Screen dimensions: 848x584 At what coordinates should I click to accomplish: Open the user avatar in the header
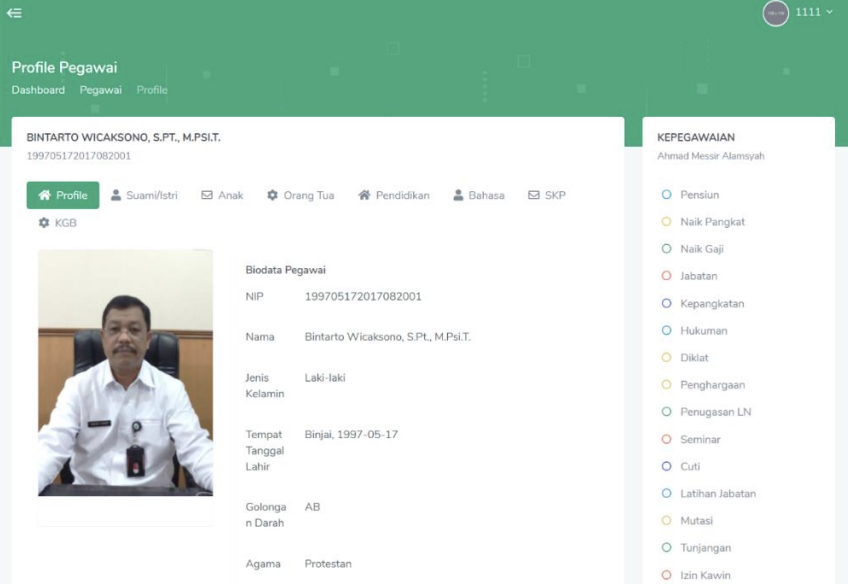click(x=775, y=13)
